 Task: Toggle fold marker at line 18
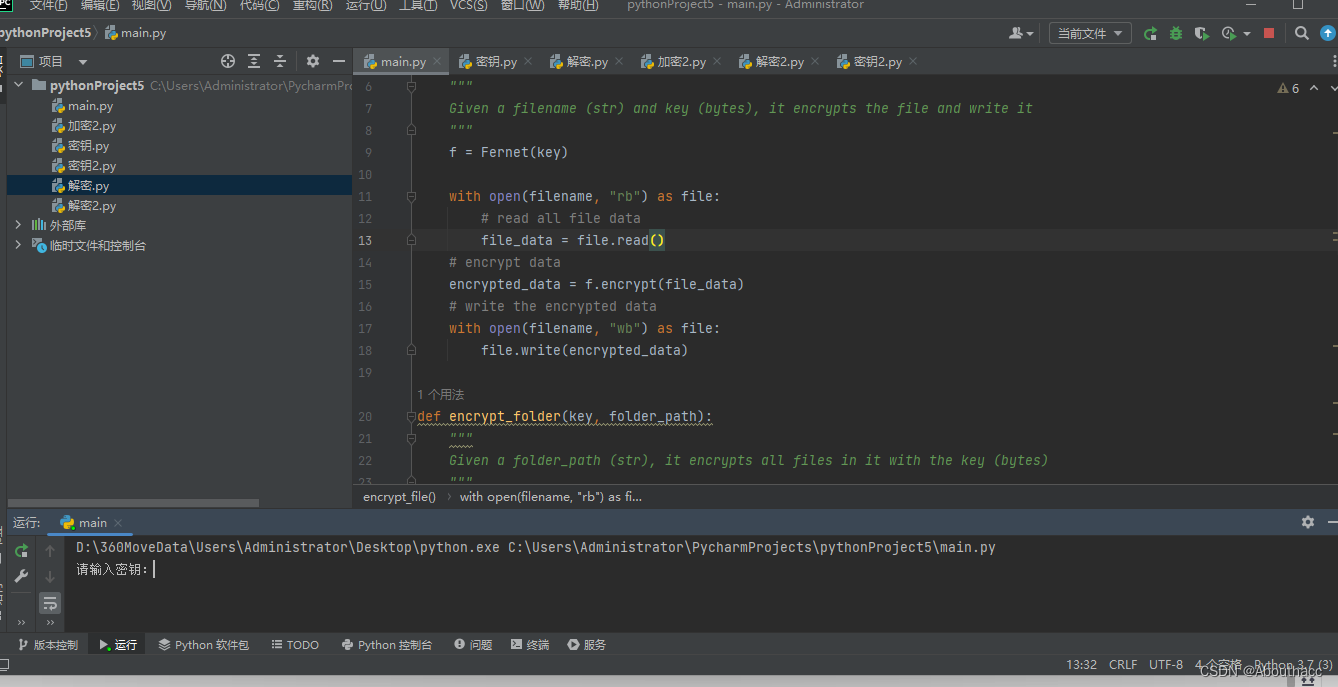[x=411, y=351]
